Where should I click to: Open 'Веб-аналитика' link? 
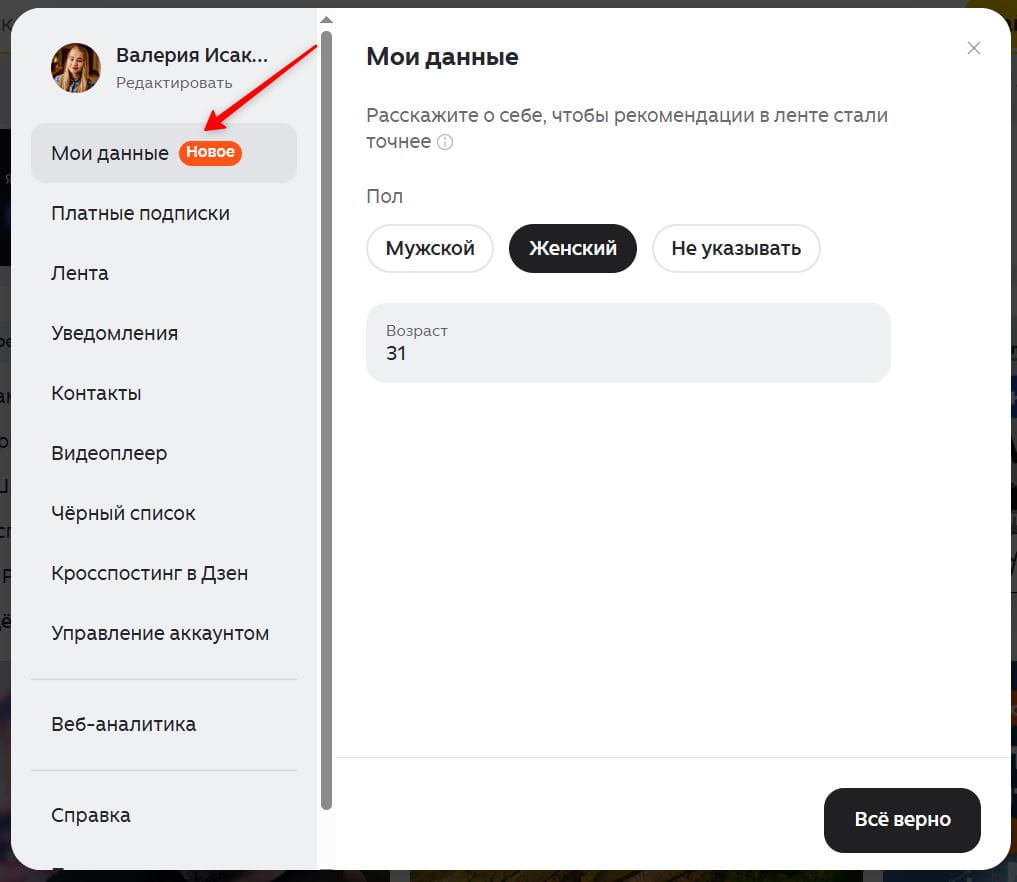(163, 724)
